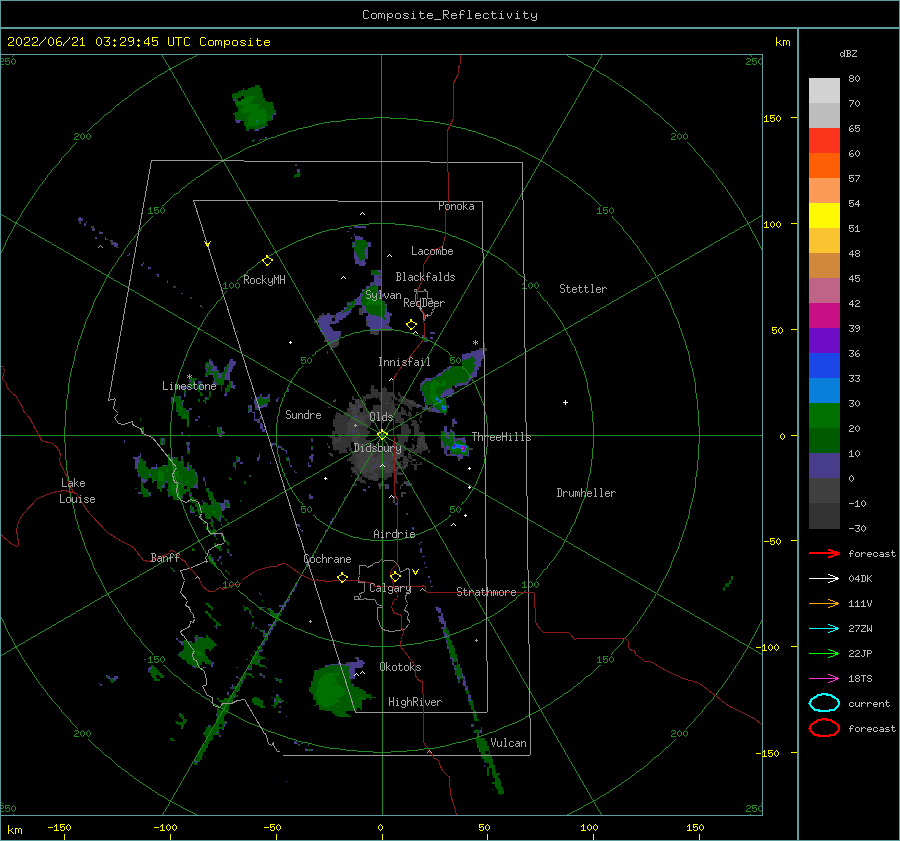This screenshot has width=900, height=841.
Task: Click the red forecast arrow legend icon
Action: 824,553
